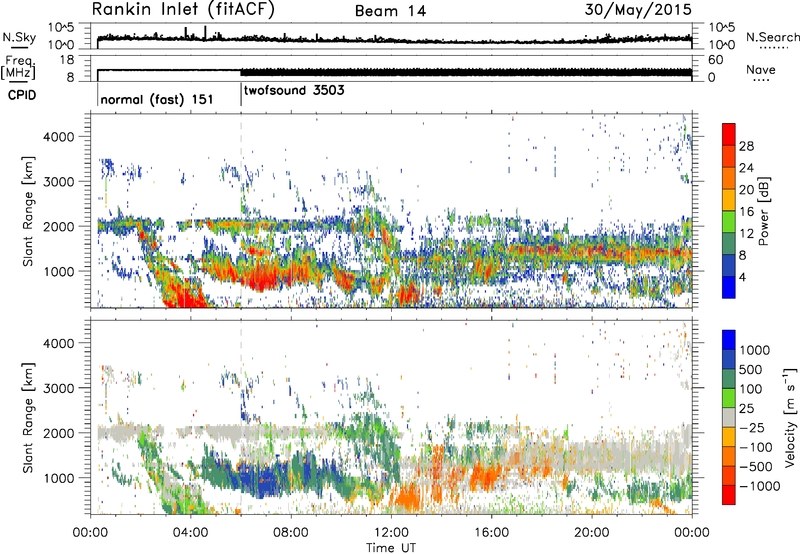Image resolution: width=800 pixels, height=554 pixels.
Task: Click the "08:00" time tick label
Action: click(x=291, y=533)
